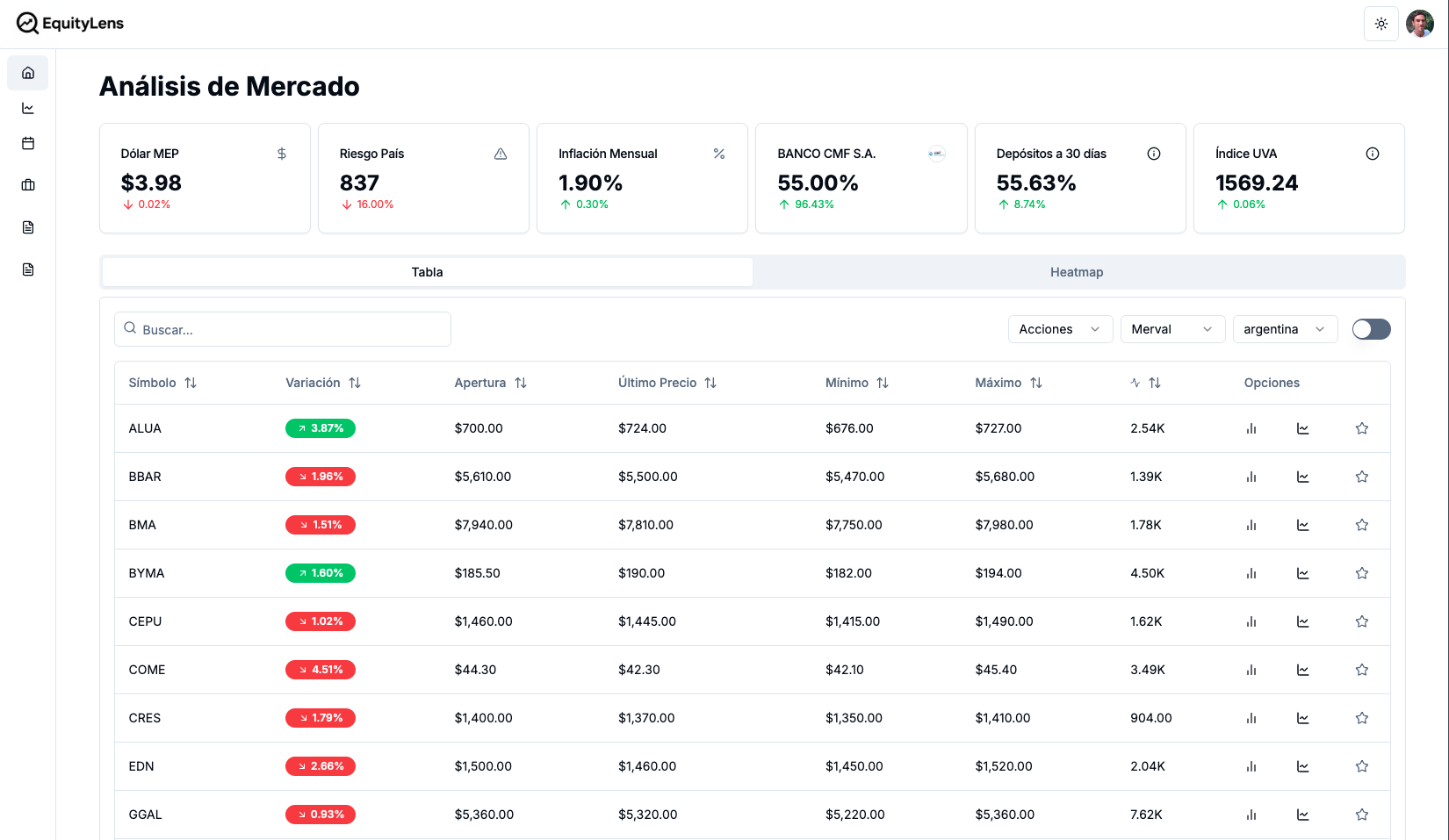The image size is (1449, 840).
Task: Toggle the switch next to argentina dropdown
Action: pos(1371,329)
